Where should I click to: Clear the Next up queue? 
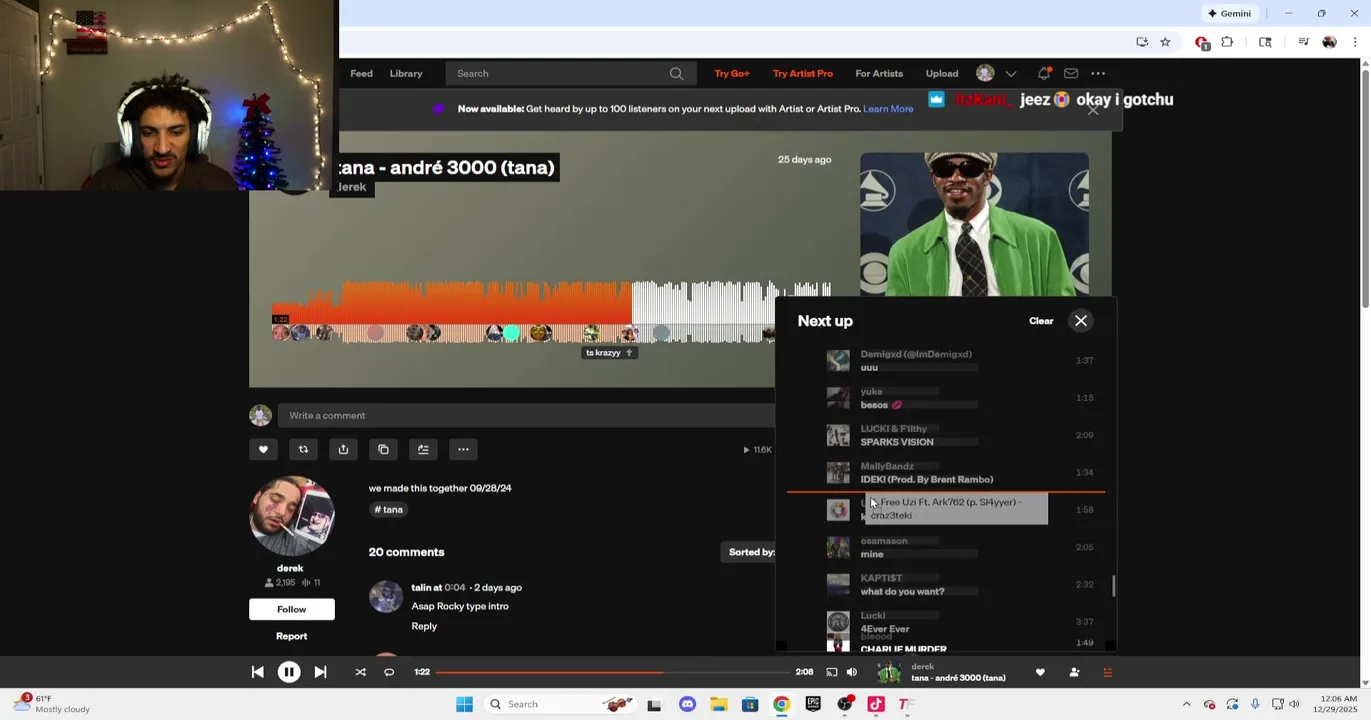[x=1041, y=321]
